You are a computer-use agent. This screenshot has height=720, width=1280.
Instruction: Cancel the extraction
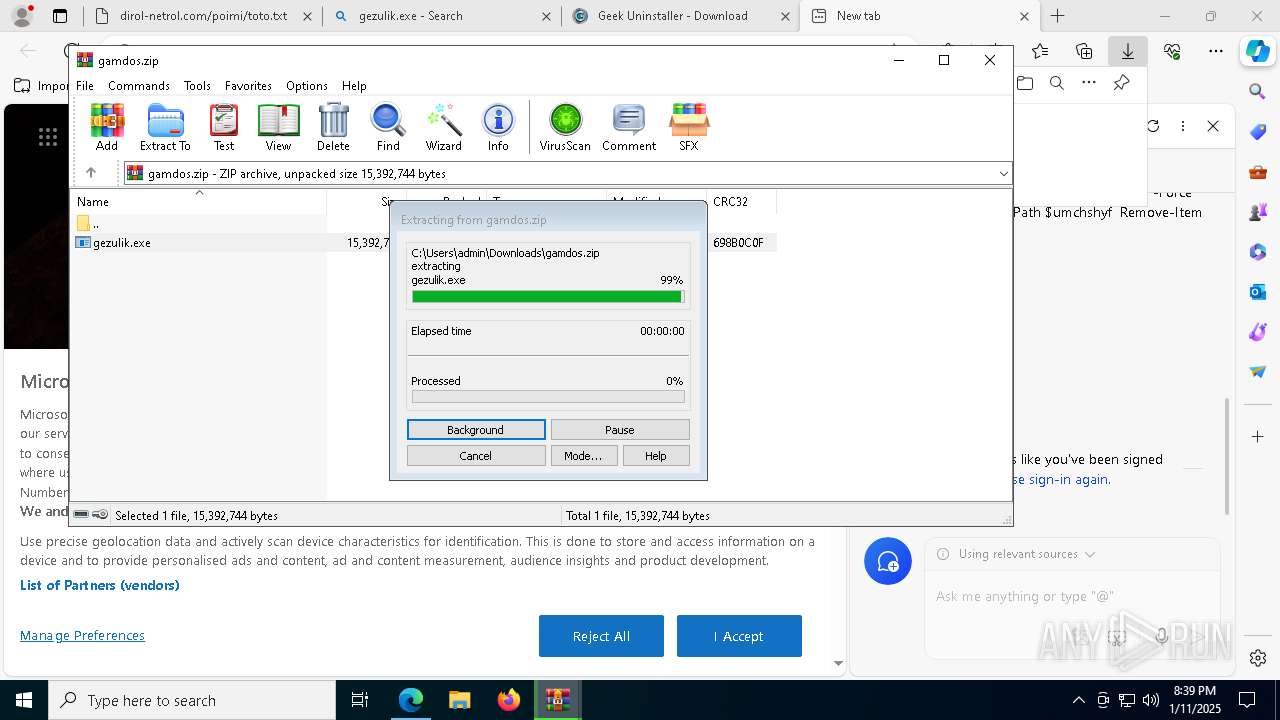476,456
